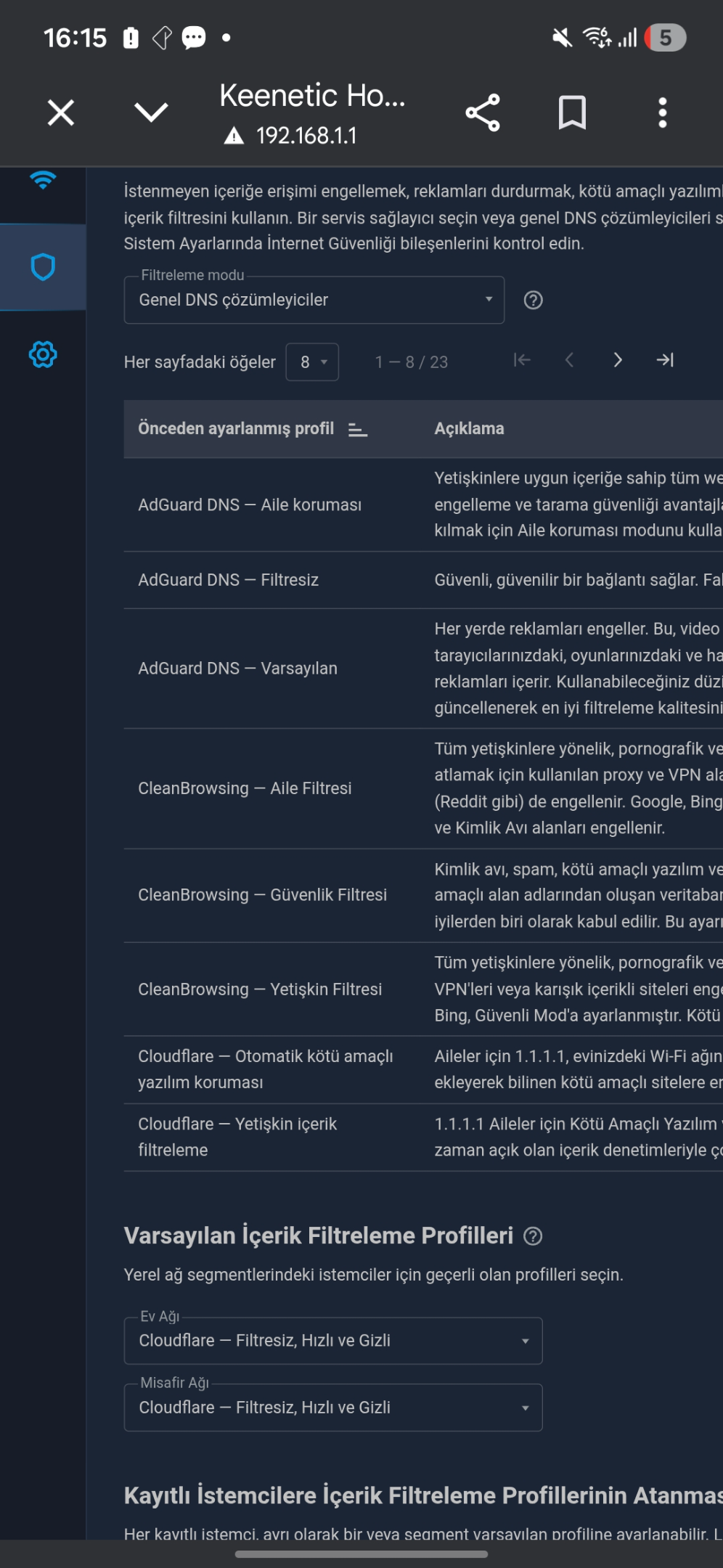Click the 192.168.1.1 address text
723x1568 pixels.
pos(306,136)
